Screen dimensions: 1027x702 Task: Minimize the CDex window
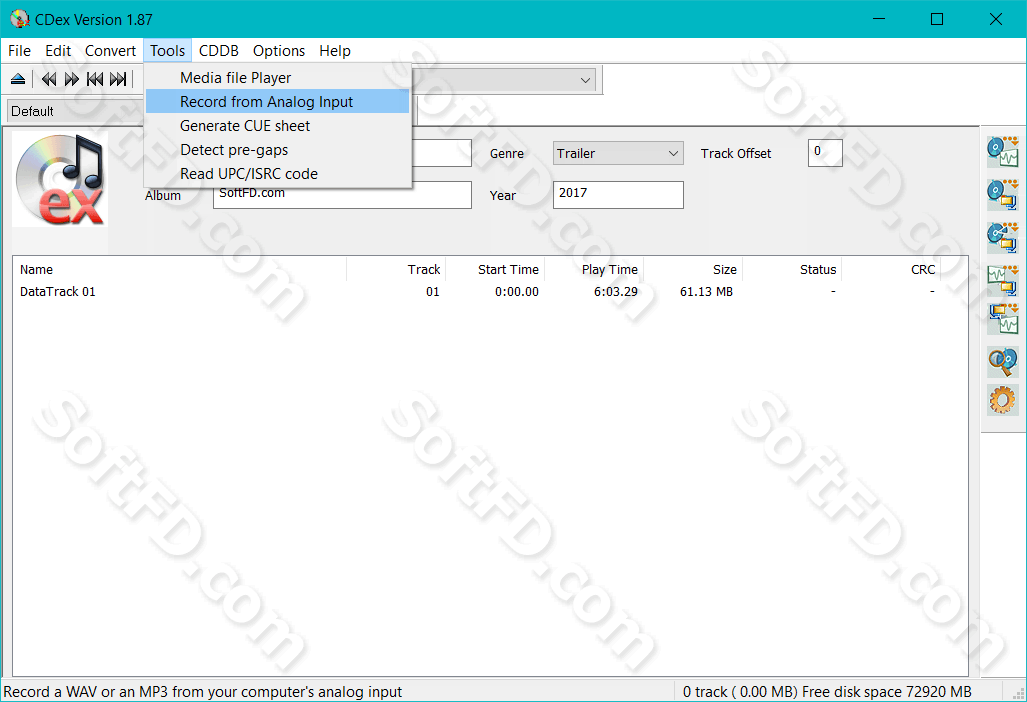point(879,19)
